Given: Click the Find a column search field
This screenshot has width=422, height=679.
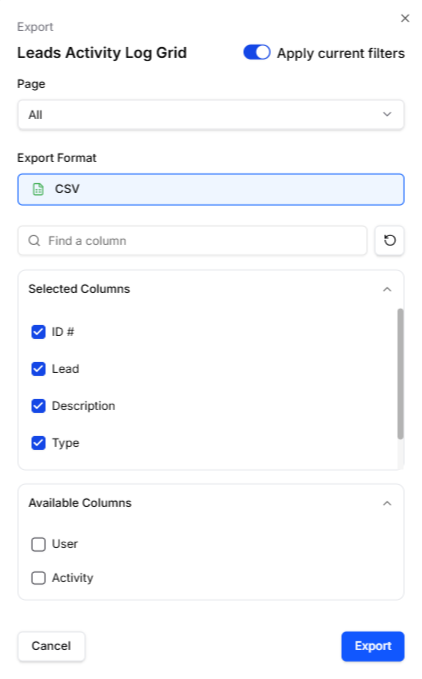Looking at the screenshot, I should pos(192,240).
